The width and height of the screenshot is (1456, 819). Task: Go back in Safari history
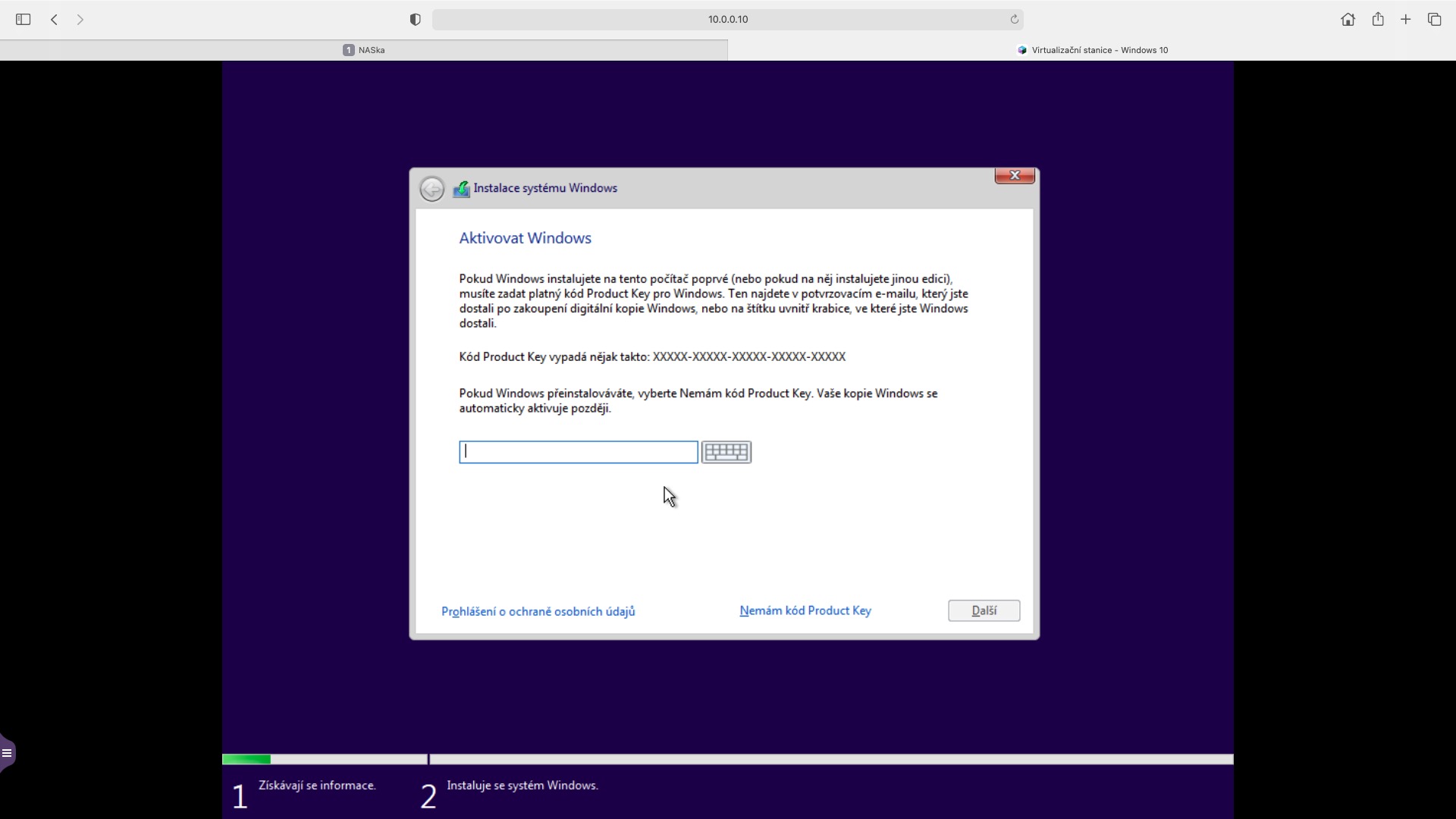54,20
